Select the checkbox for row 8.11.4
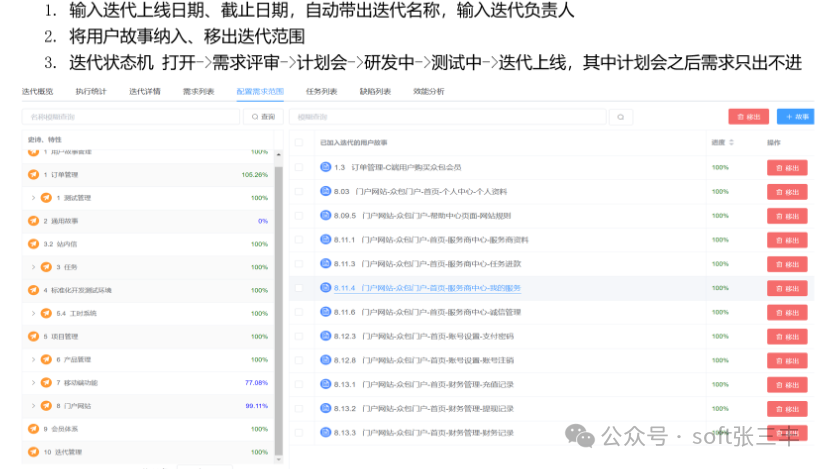Screen dimensions: 826x469 [299, 288]
